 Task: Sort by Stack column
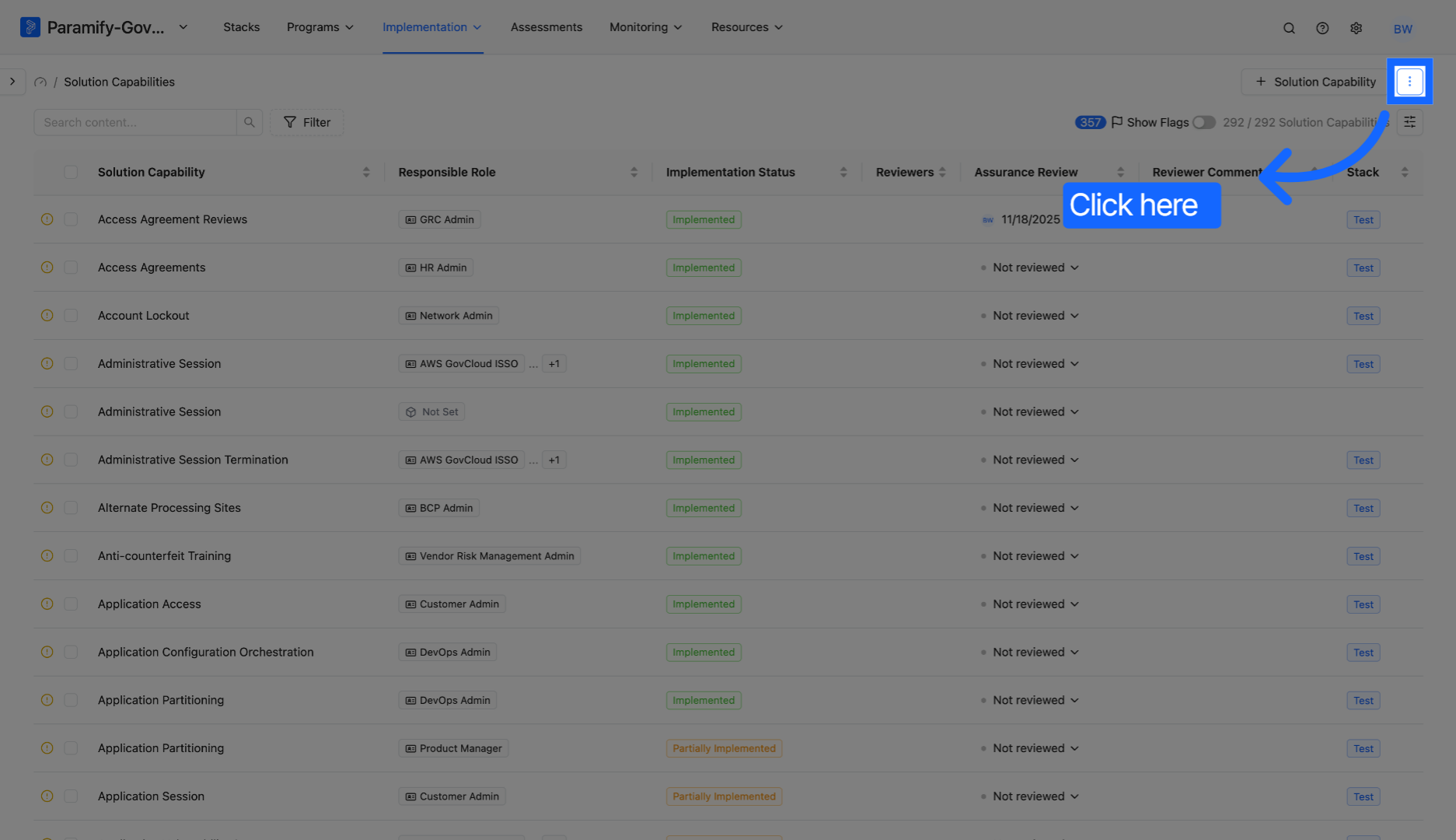(x=1405, y=172)
